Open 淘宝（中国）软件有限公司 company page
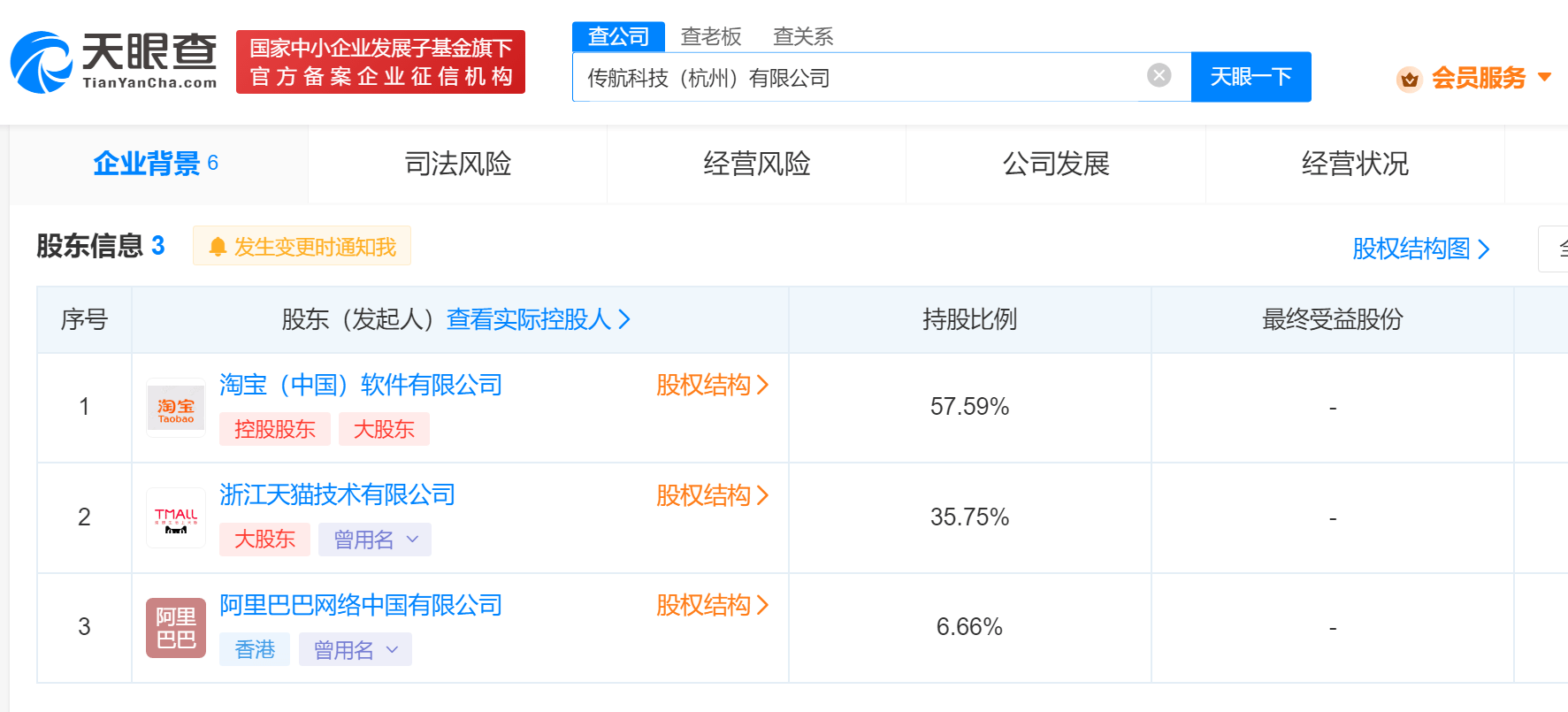1568x712 pixels. point(361,386)
